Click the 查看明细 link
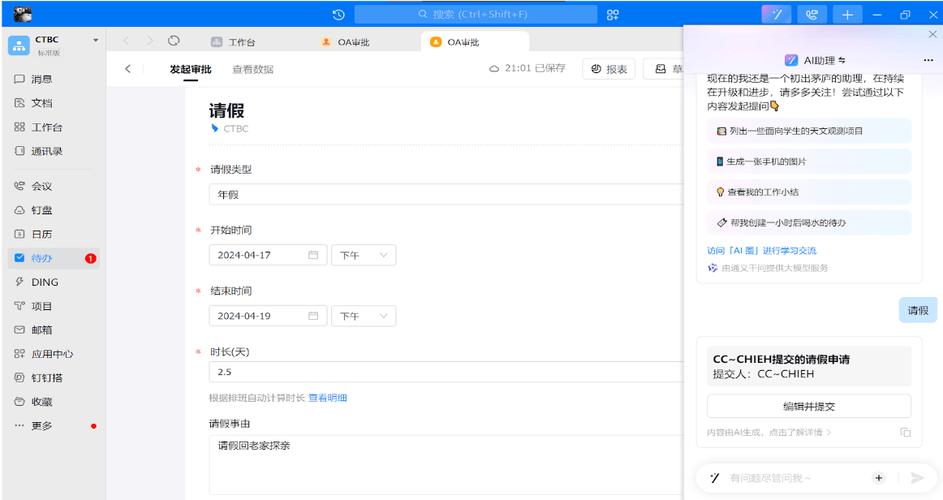The height and width of the screenshot is (500, 943). 328,398
